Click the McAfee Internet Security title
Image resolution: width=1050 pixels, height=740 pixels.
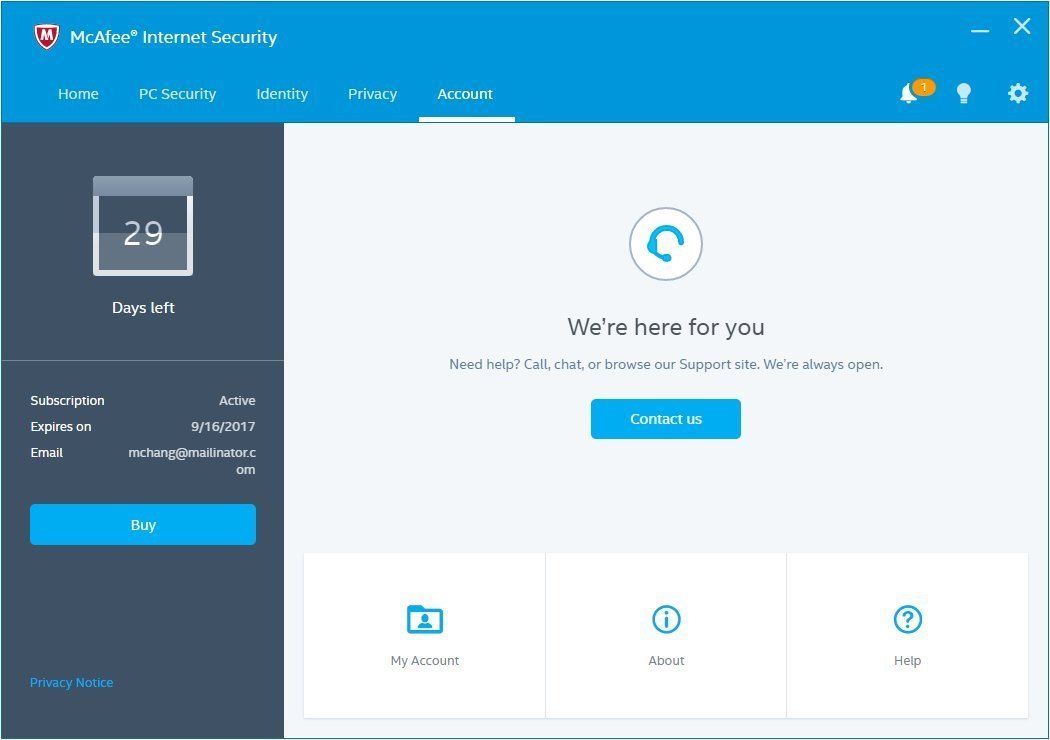(173, 37)
